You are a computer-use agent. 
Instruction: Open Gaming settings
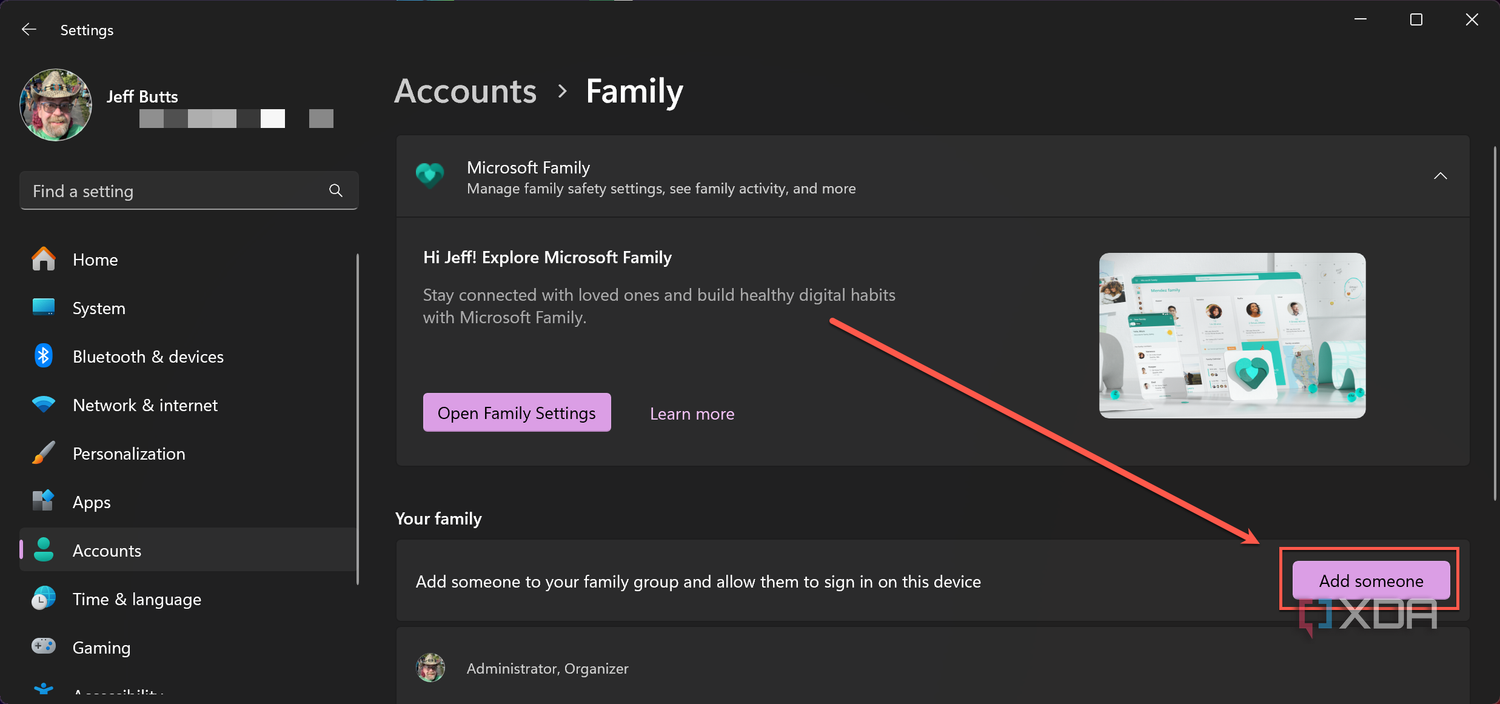tap(189, 648)
